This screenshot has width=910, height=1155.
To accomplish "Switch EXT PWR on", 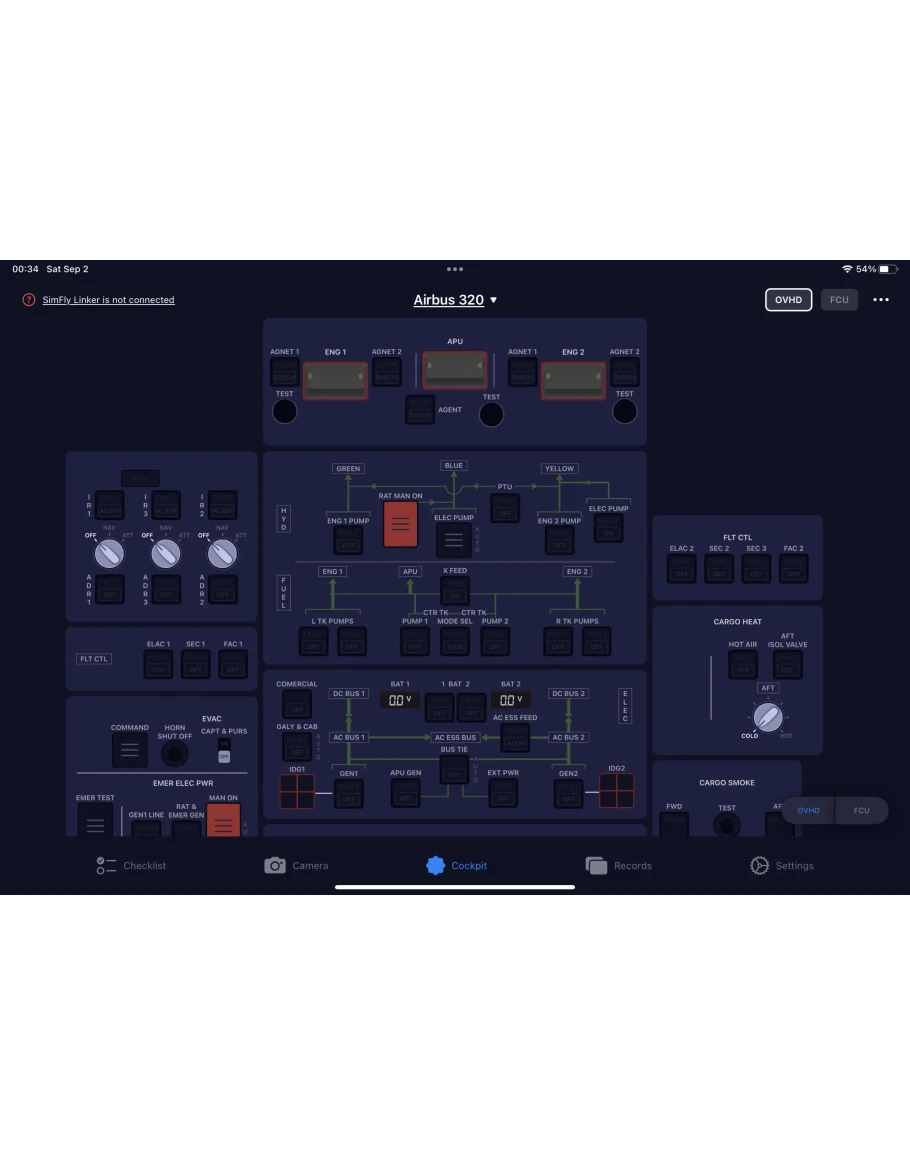I will tap(503, 792).
